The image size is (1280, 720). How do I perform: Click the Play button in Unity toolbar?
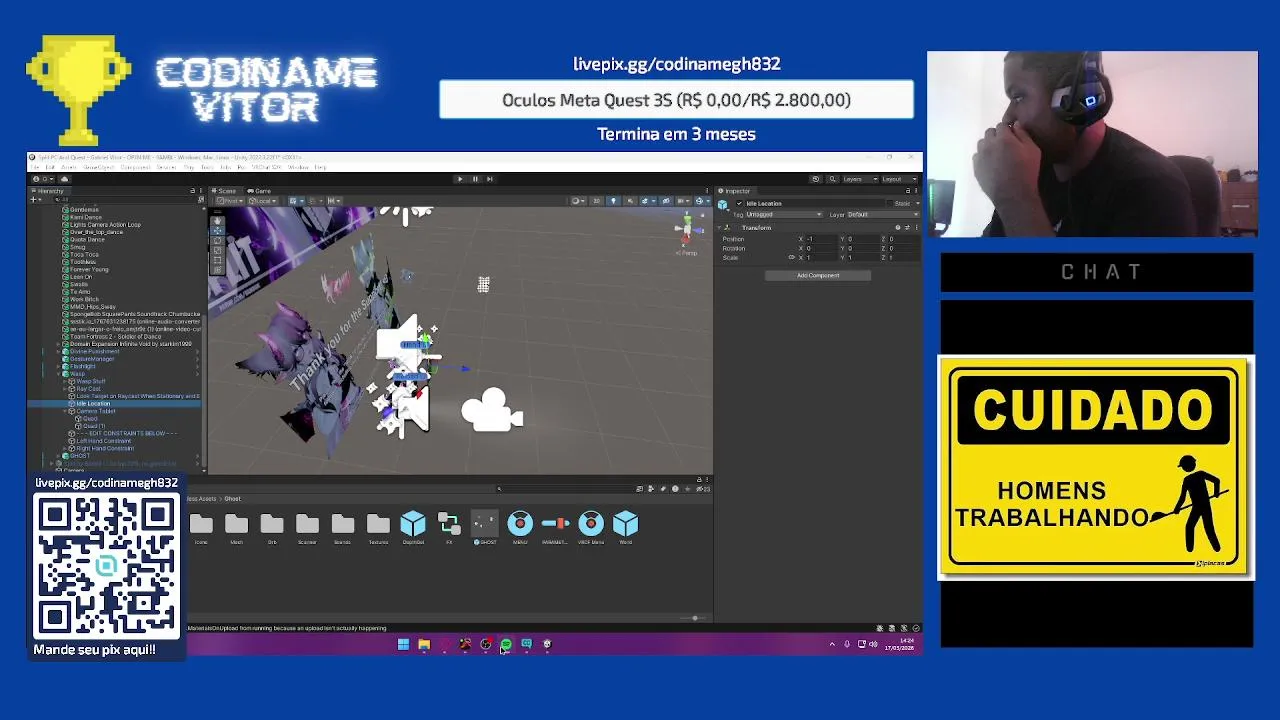(x=460, y=179)
